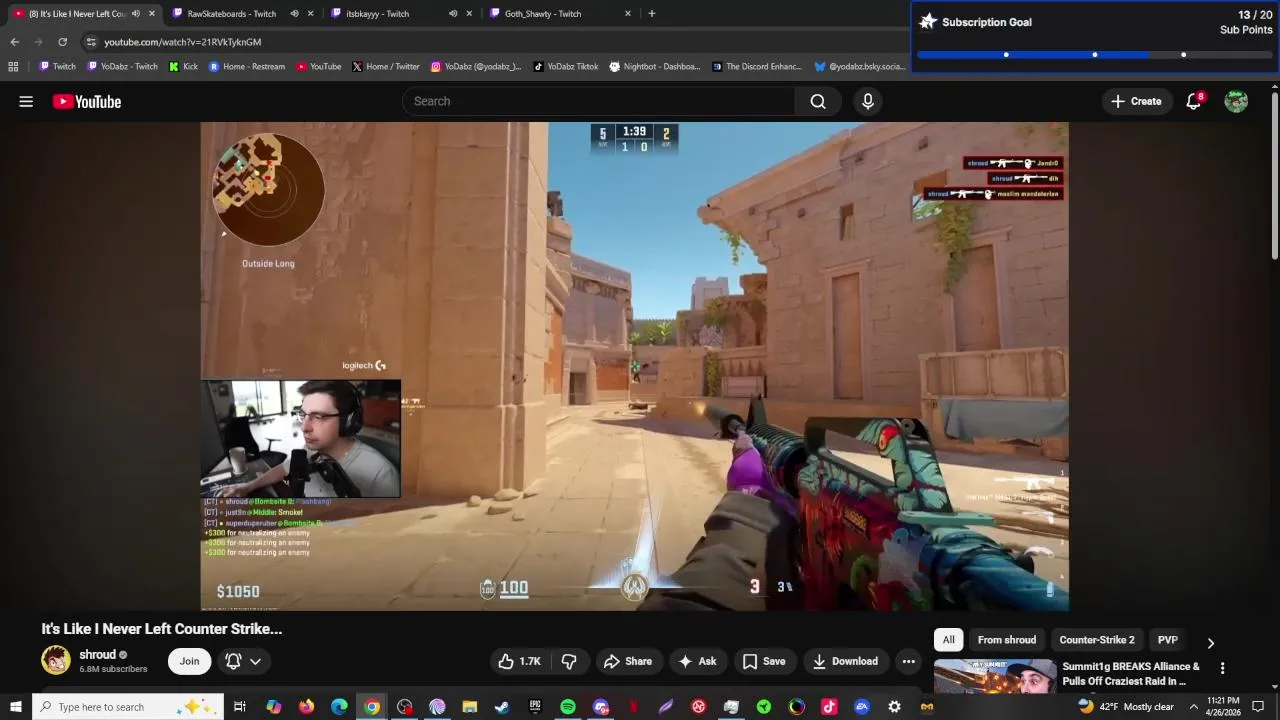Click the video player to pause
Image resolution: width=1280 pixels, height=720 pixels.
tap(634, 366)
